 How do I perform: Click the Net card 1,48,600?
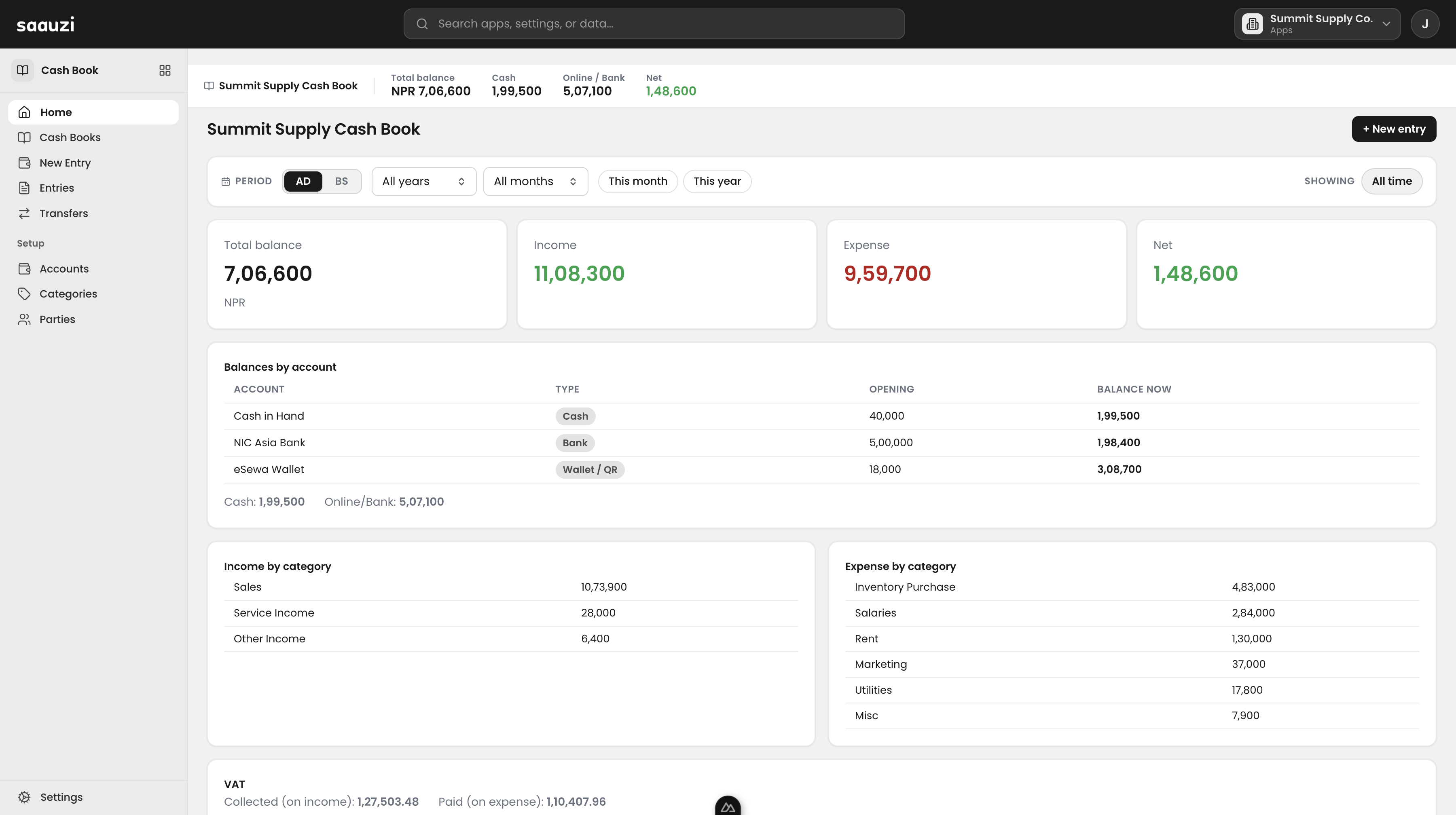coord(1286,274)
